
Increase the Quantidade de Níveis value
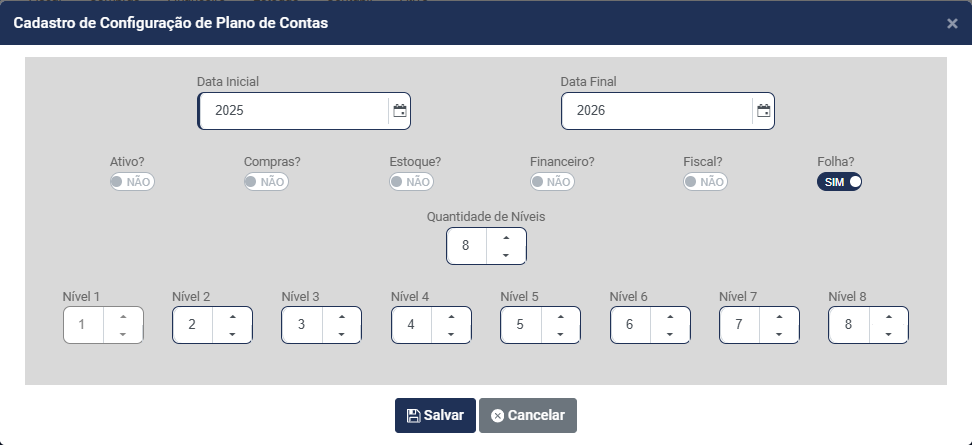point(506,237)
